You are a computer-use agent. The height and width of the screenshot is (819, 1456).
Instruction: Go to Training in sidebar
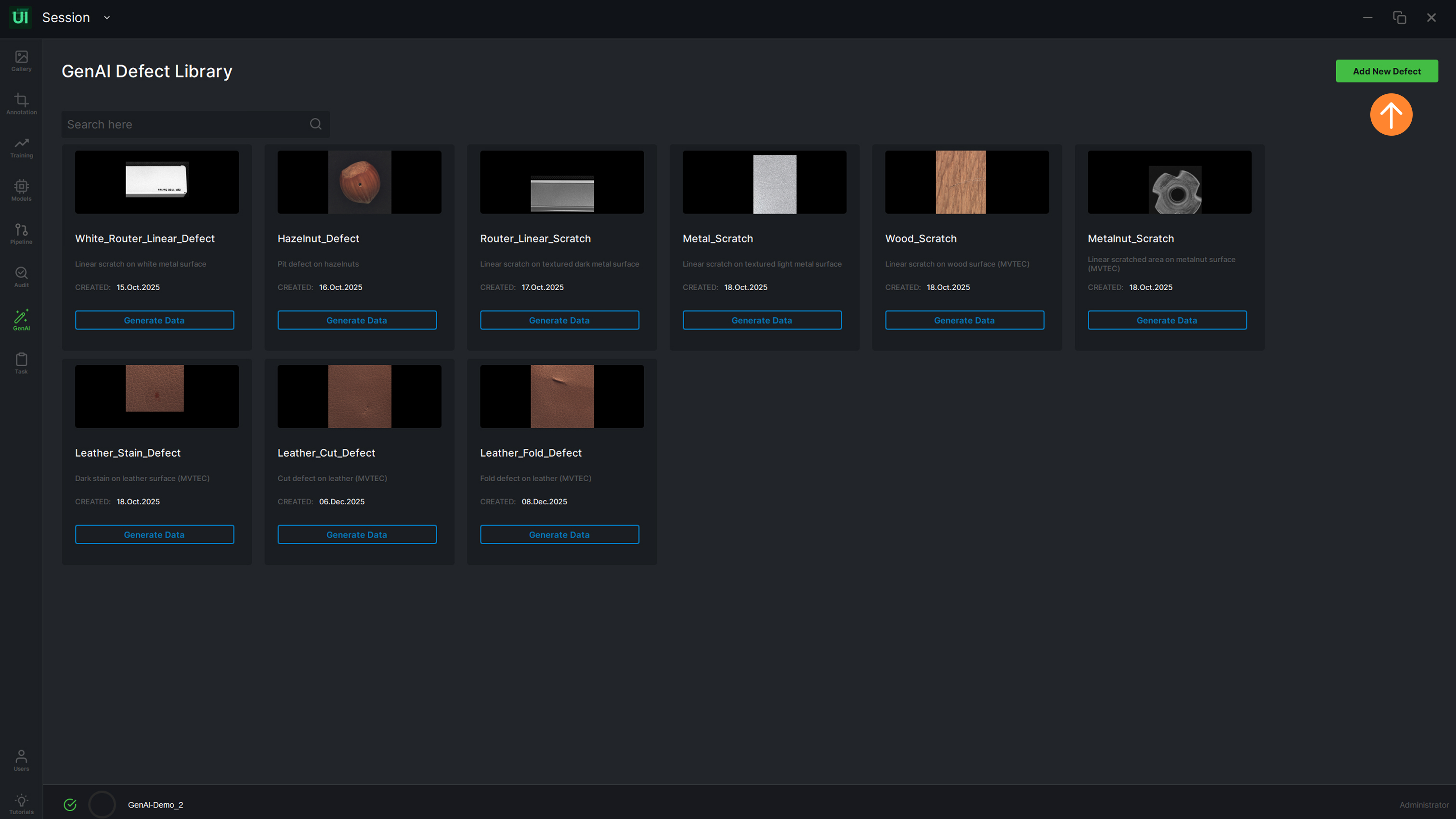[22, 147]
